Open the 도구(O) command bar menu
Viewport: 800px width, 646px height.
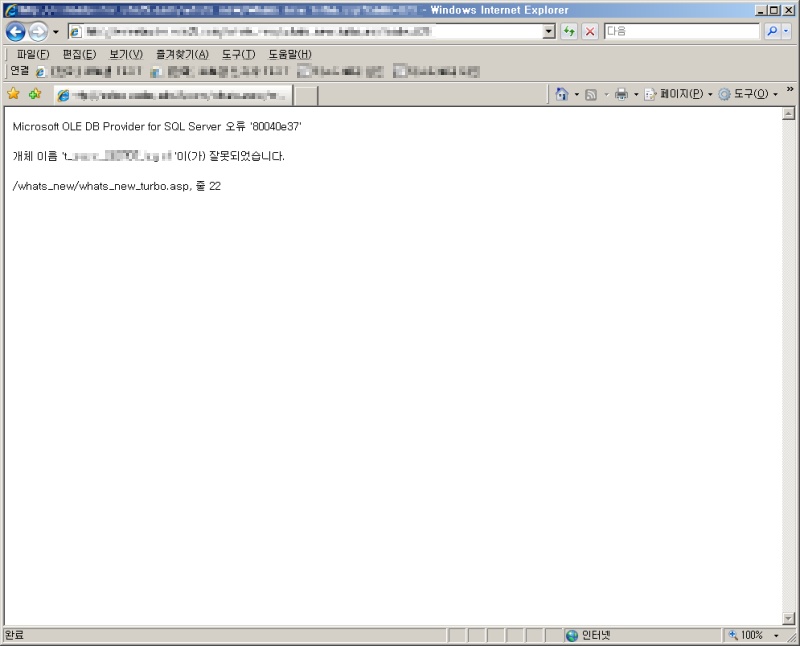point(748,94)
